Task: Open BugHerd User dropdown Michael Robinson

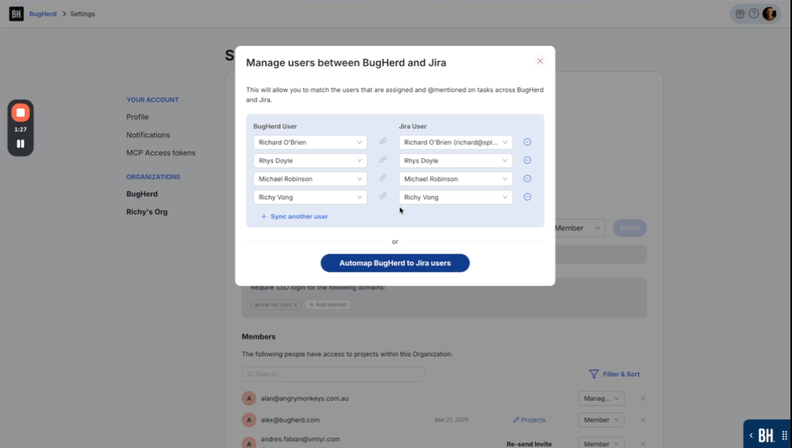Action: (310, 179)
